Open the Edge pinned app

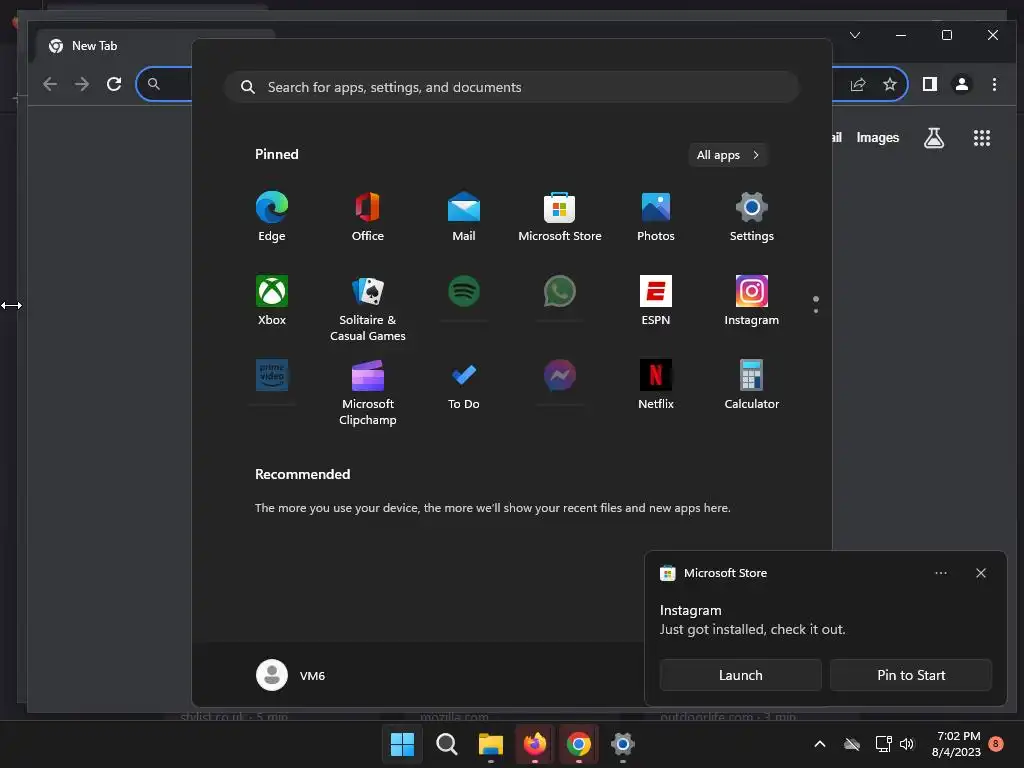(272, 216)
